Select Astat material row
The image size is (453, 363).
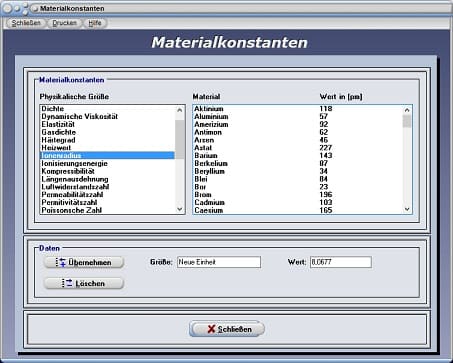[x=298, y=148]
